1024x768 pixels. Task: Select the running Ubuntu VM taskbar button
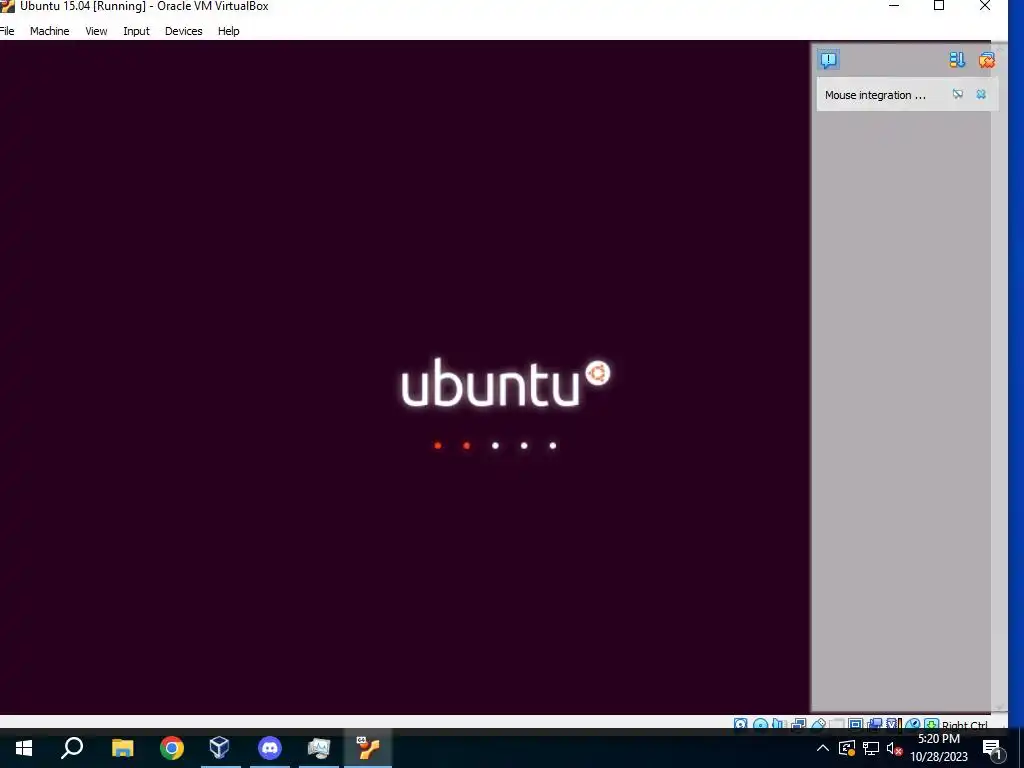[368, 748]
